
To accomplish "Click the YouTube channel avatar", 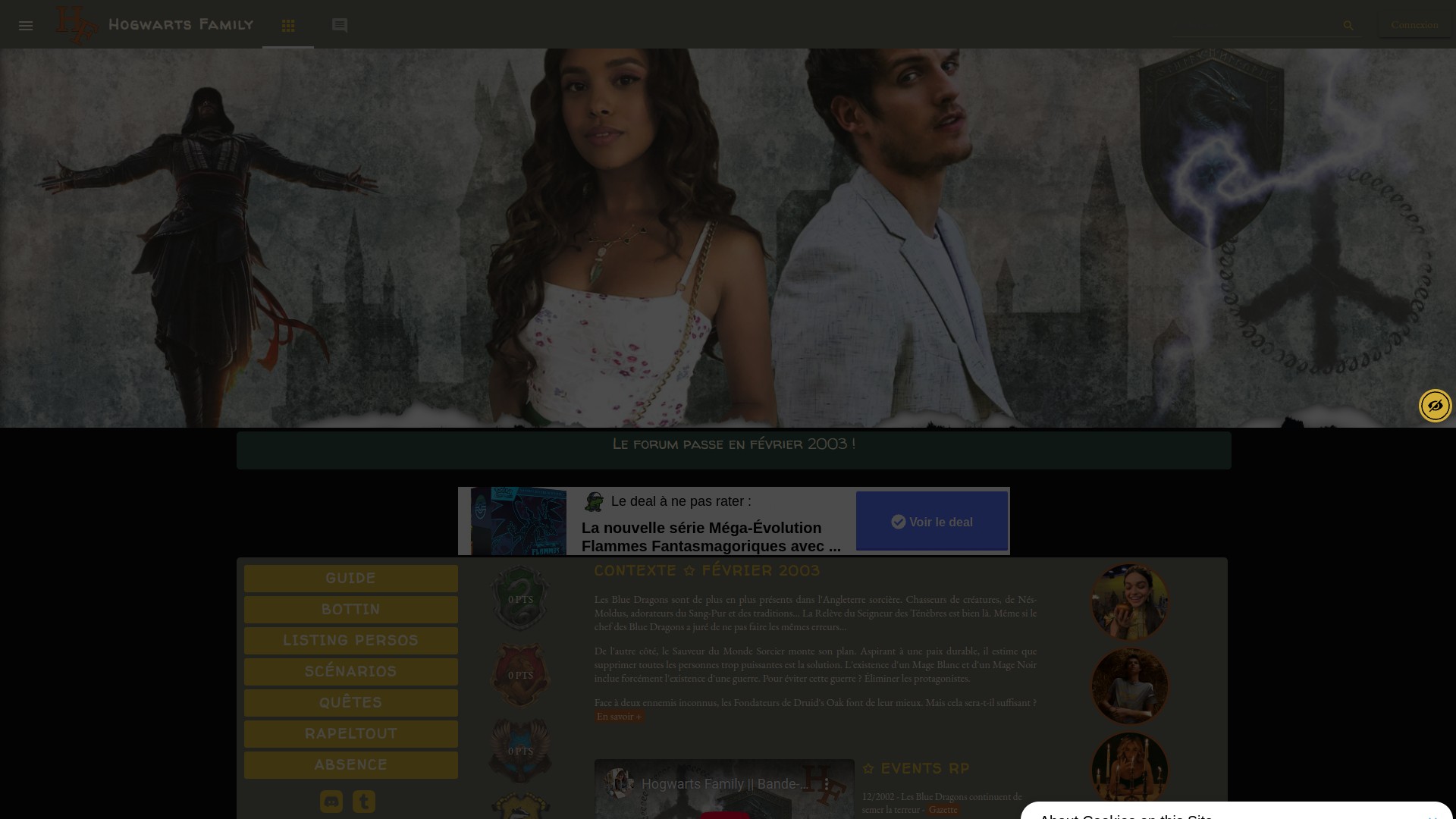I will tap(620, 783).
